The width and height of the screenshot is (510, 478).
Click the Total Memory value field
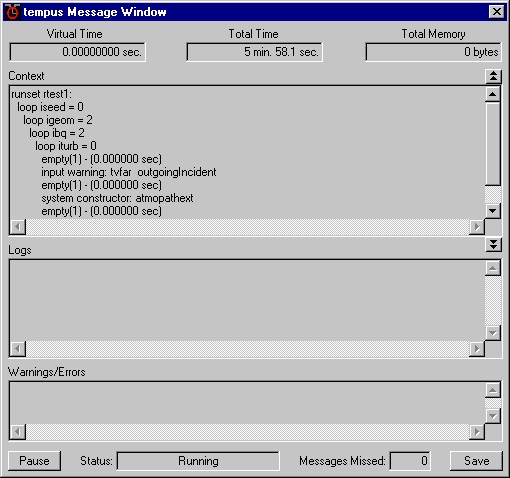point(433,52)
